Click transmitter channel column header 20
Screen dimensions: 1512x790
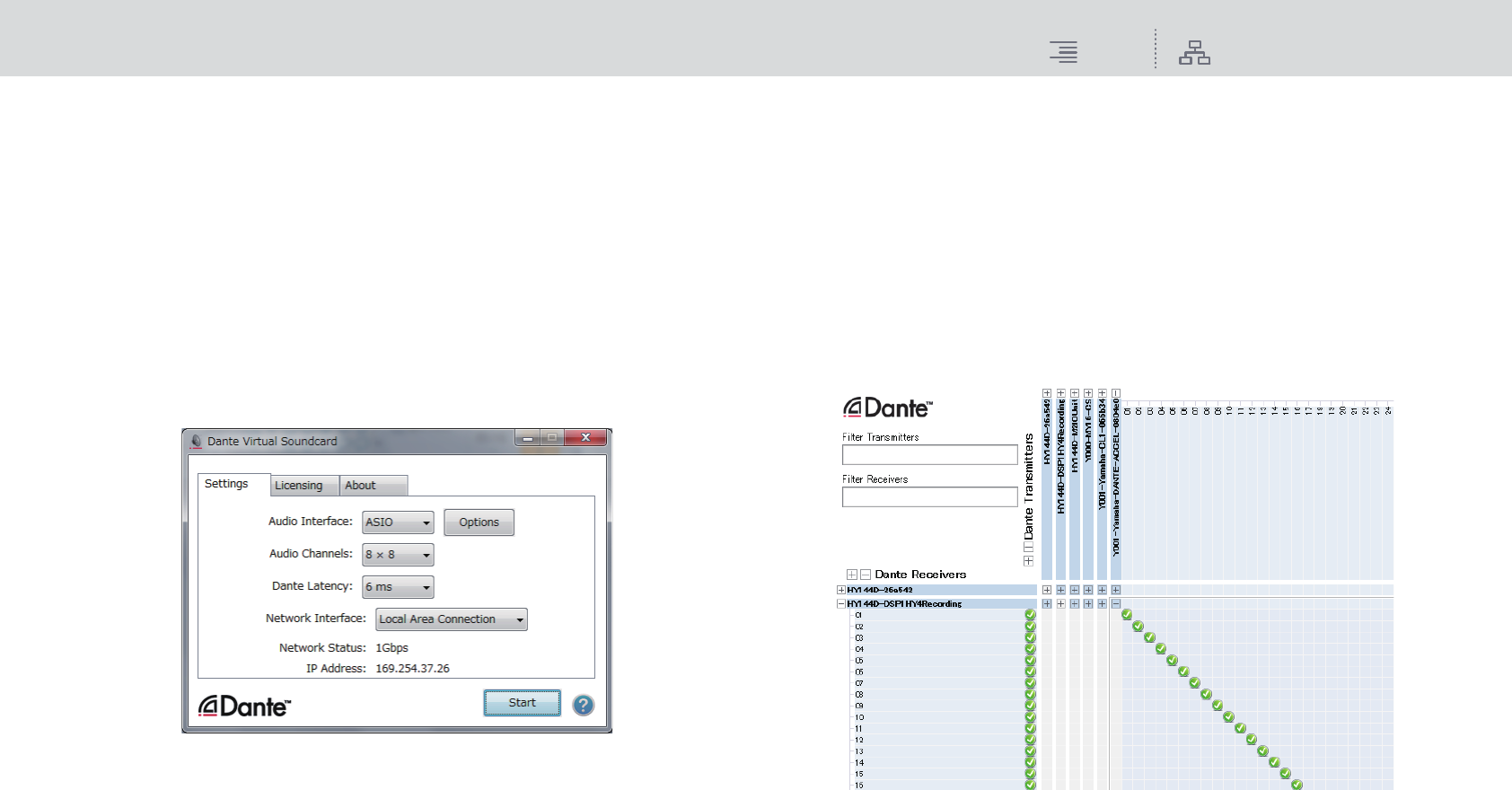[x=1343, y=410]
